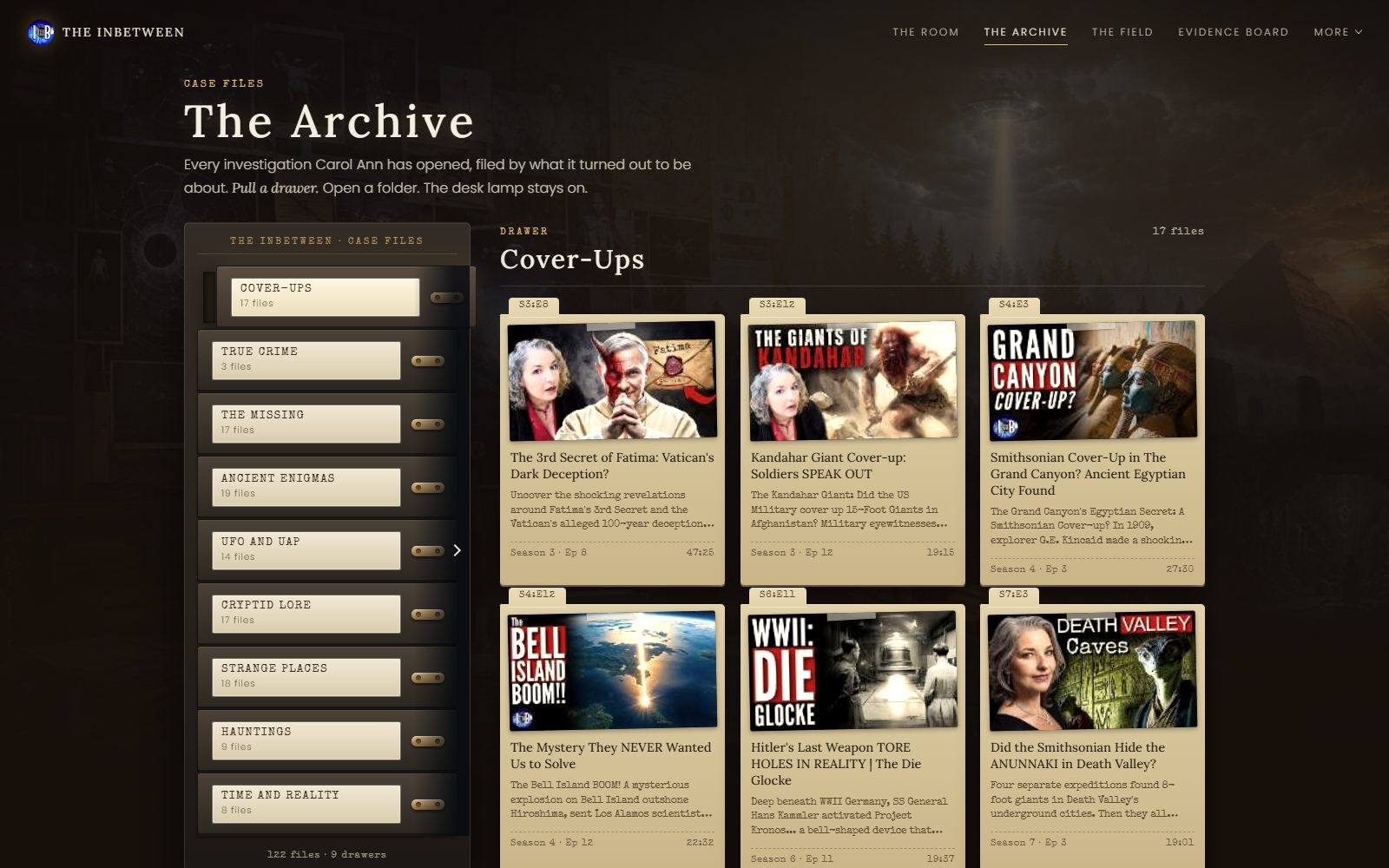This screenshot has height=868, width=1389.
Task: Click the Fatima card description text
Action: [612, 510]
